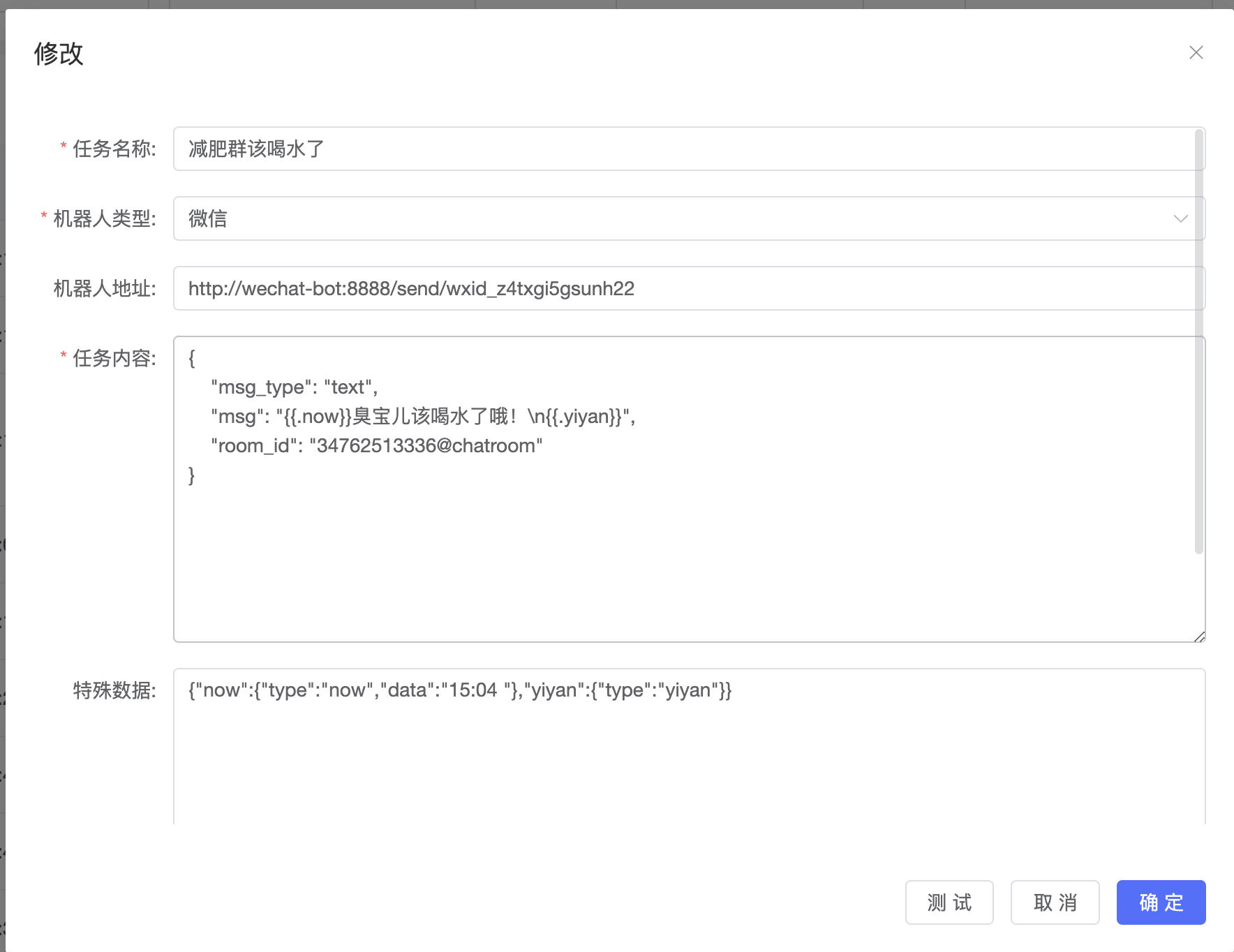This screenshot has height=952, width=1234.
Task: Grab the resize handle of 任务内容 textarea
Action: click(x=1199, y=636)
